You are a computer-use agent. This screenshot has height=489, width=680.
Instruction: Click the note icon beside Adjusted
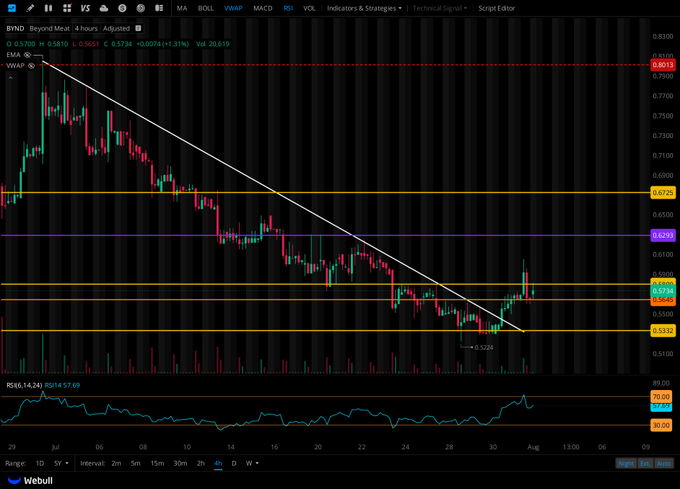click(138, 28)
